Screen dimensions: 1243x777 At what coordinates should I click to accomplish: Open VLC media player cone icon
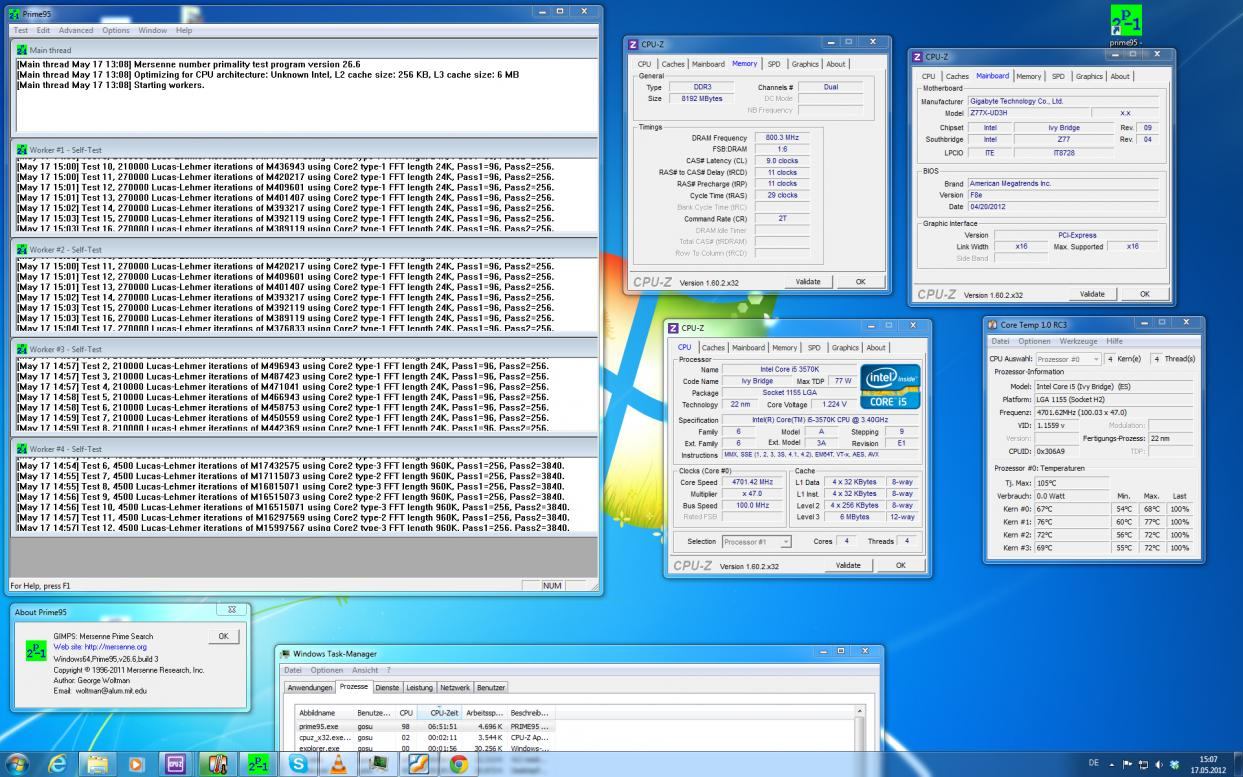coord(338,764)
